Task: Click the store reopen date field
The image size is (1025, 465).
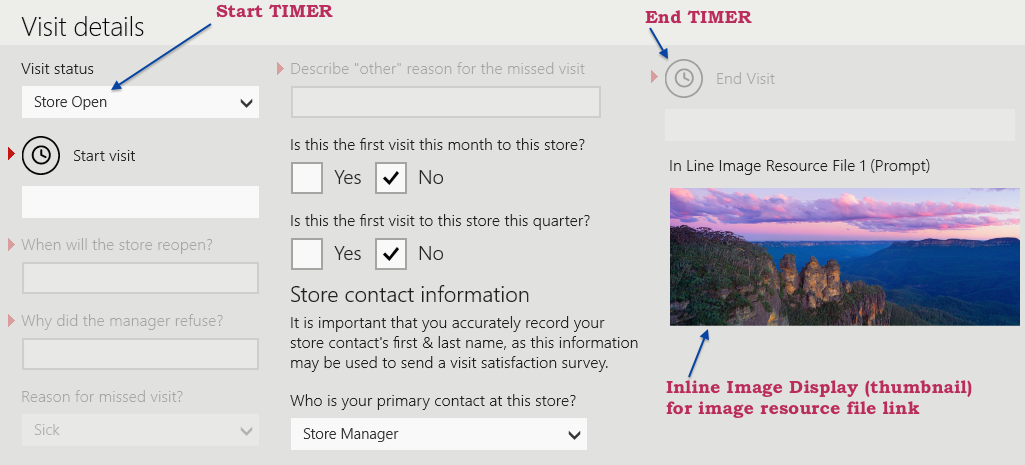Action: pos(140,278)
